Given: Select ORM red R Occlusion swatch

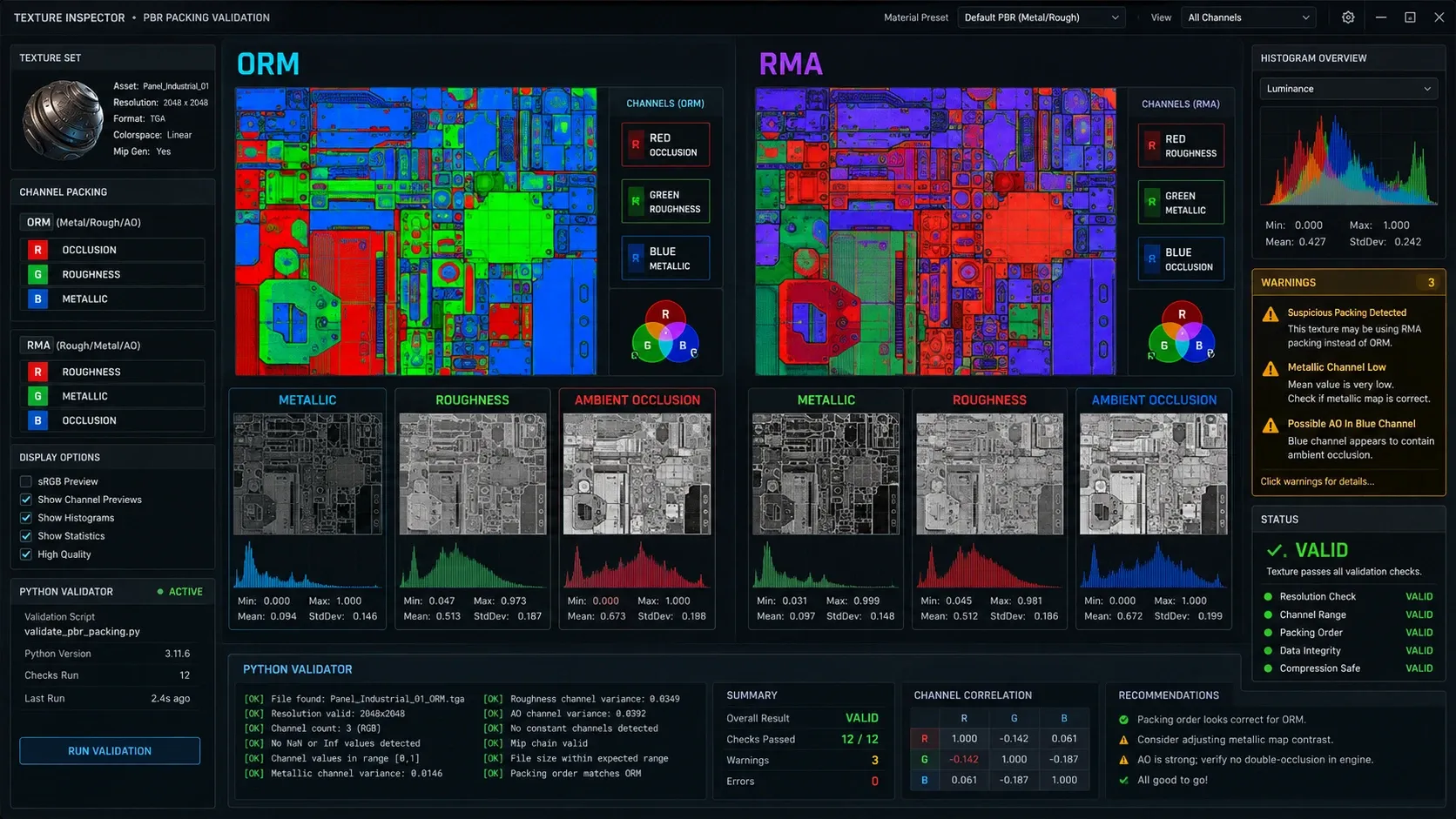Looking at the screenshot, I should tap(37, 250).
